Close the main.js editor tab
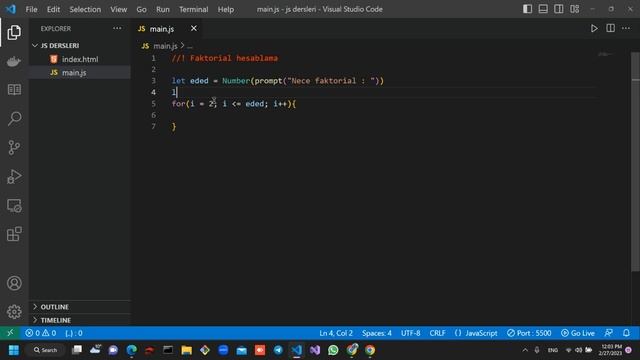This screenshot has width=640, height=360. [193, 29]
